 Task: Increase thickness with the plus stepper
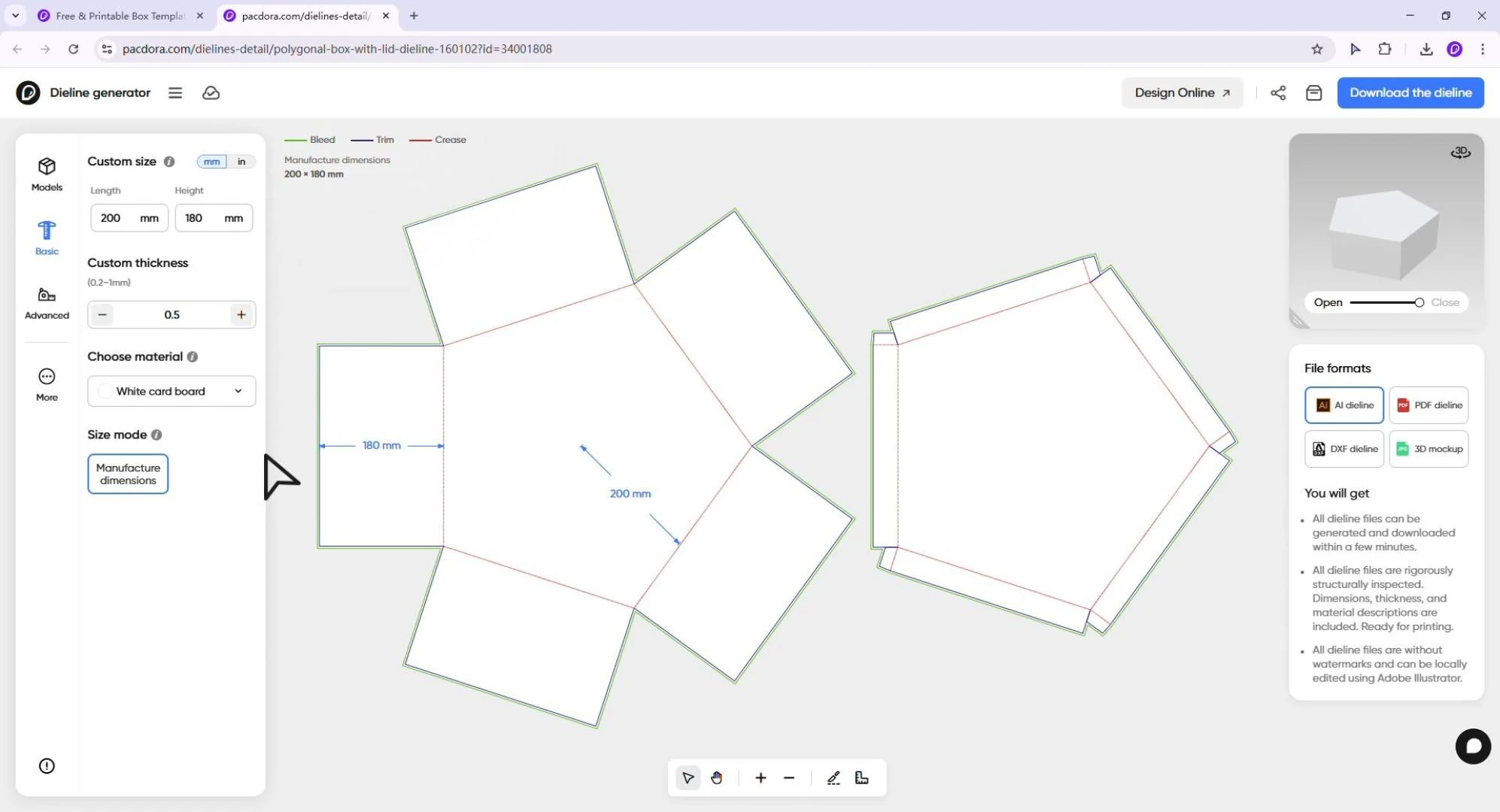click(x=241, y=314)
